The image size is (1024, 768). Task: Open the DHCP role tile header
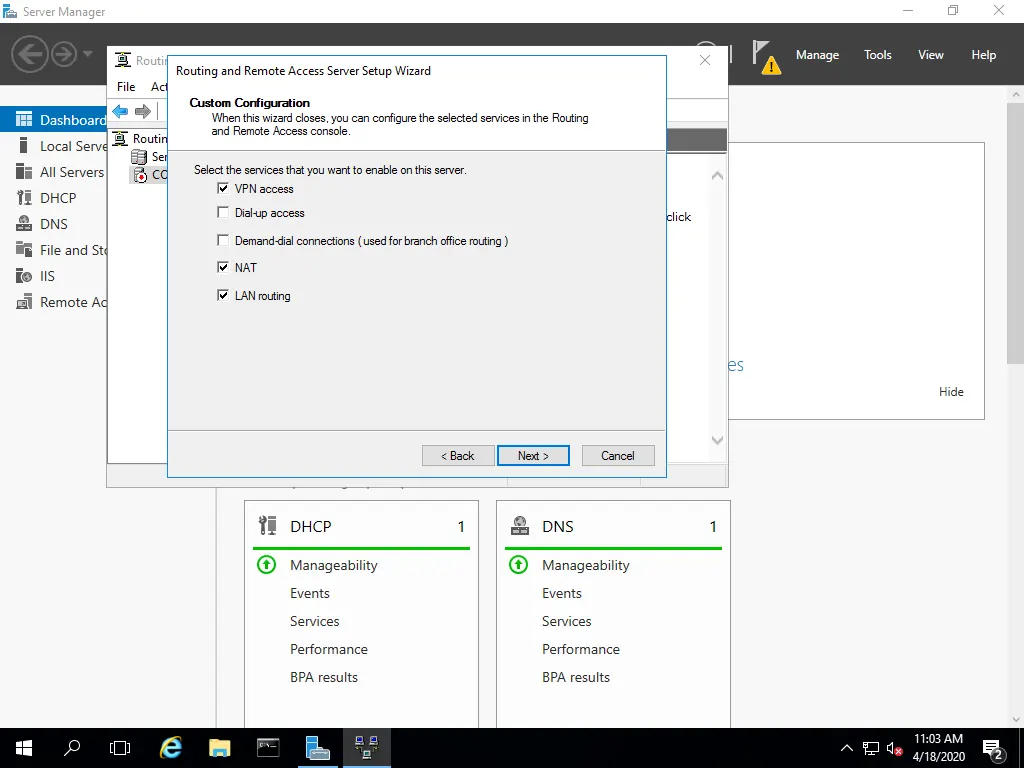361,526
